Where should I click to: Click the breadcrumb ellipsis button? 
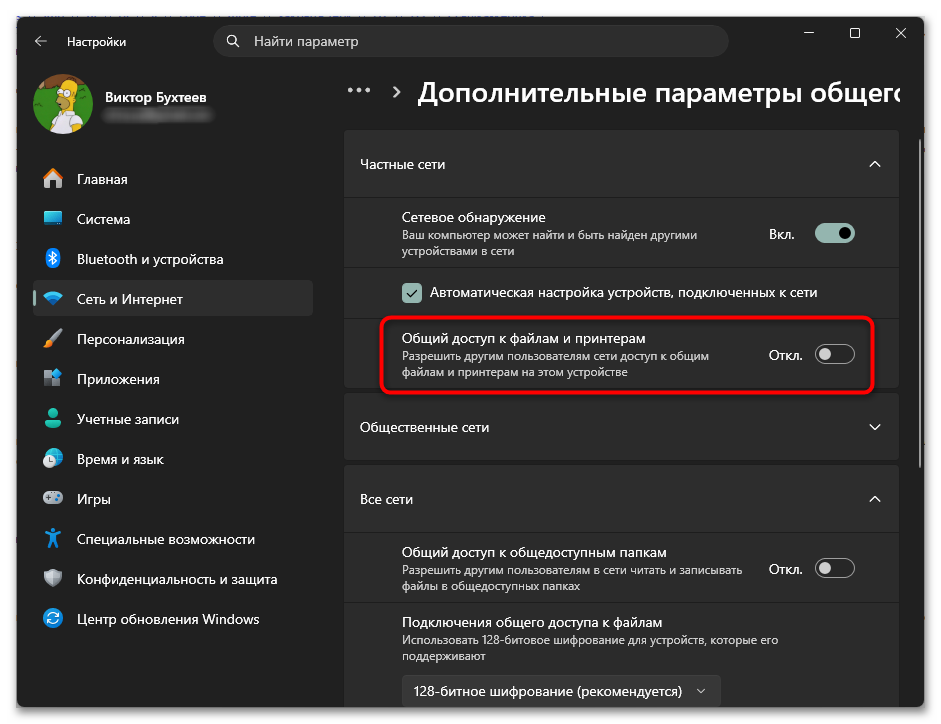tap(359, 91)
